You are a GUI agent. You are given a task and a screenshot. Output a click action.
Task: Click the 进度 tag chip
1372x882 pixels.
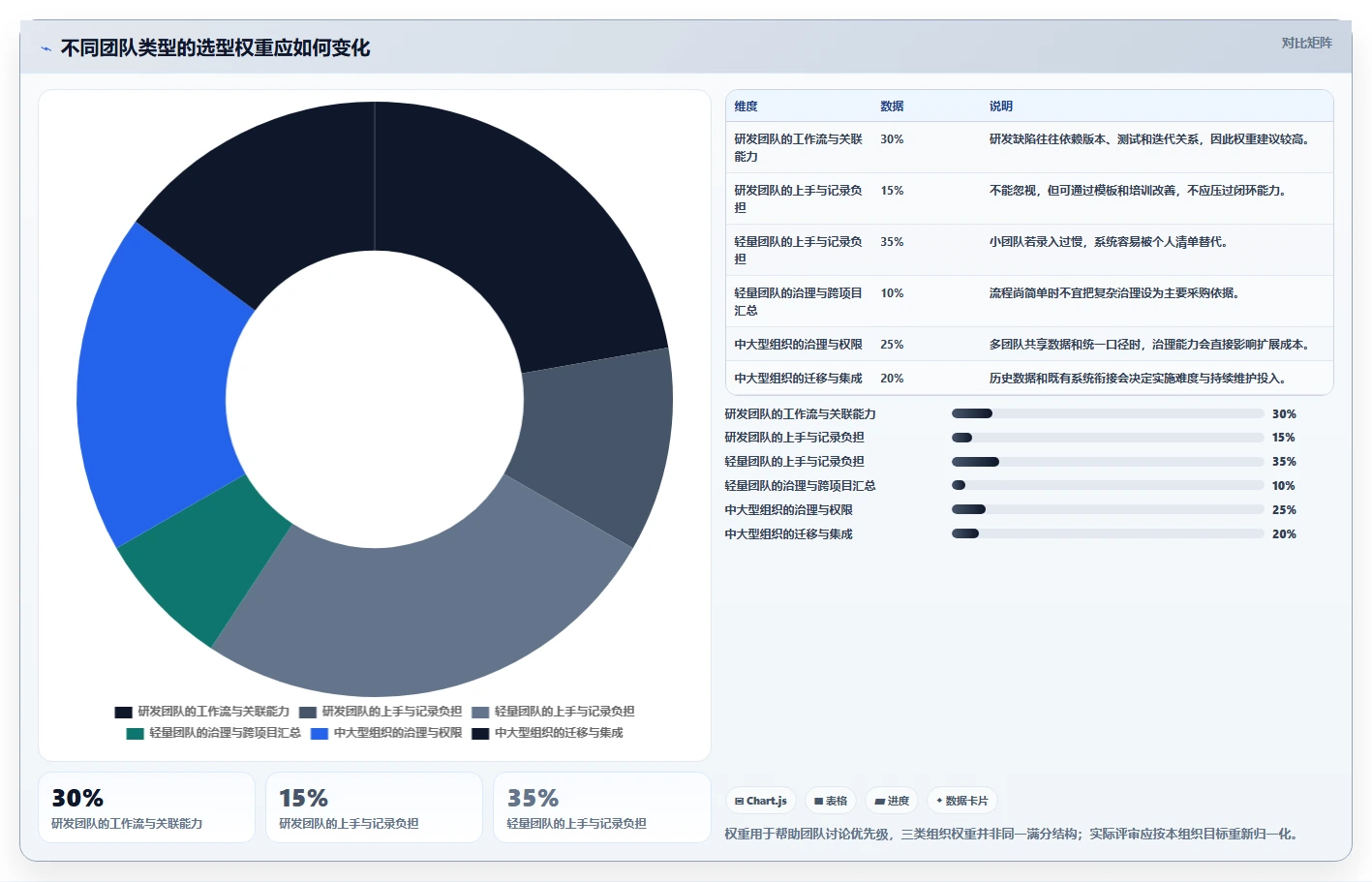(x=892, y=801)
